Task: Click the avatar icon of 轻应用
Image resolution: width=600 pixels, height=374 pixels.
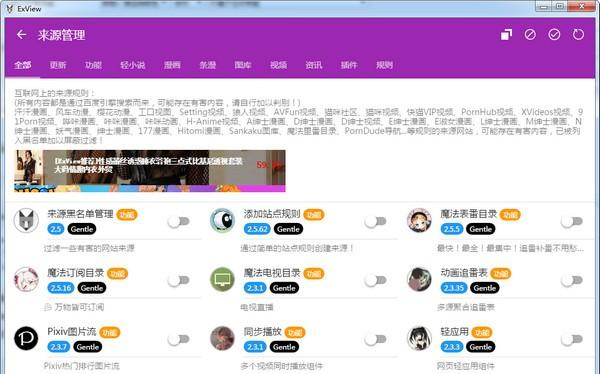Action: click(419, 338)
